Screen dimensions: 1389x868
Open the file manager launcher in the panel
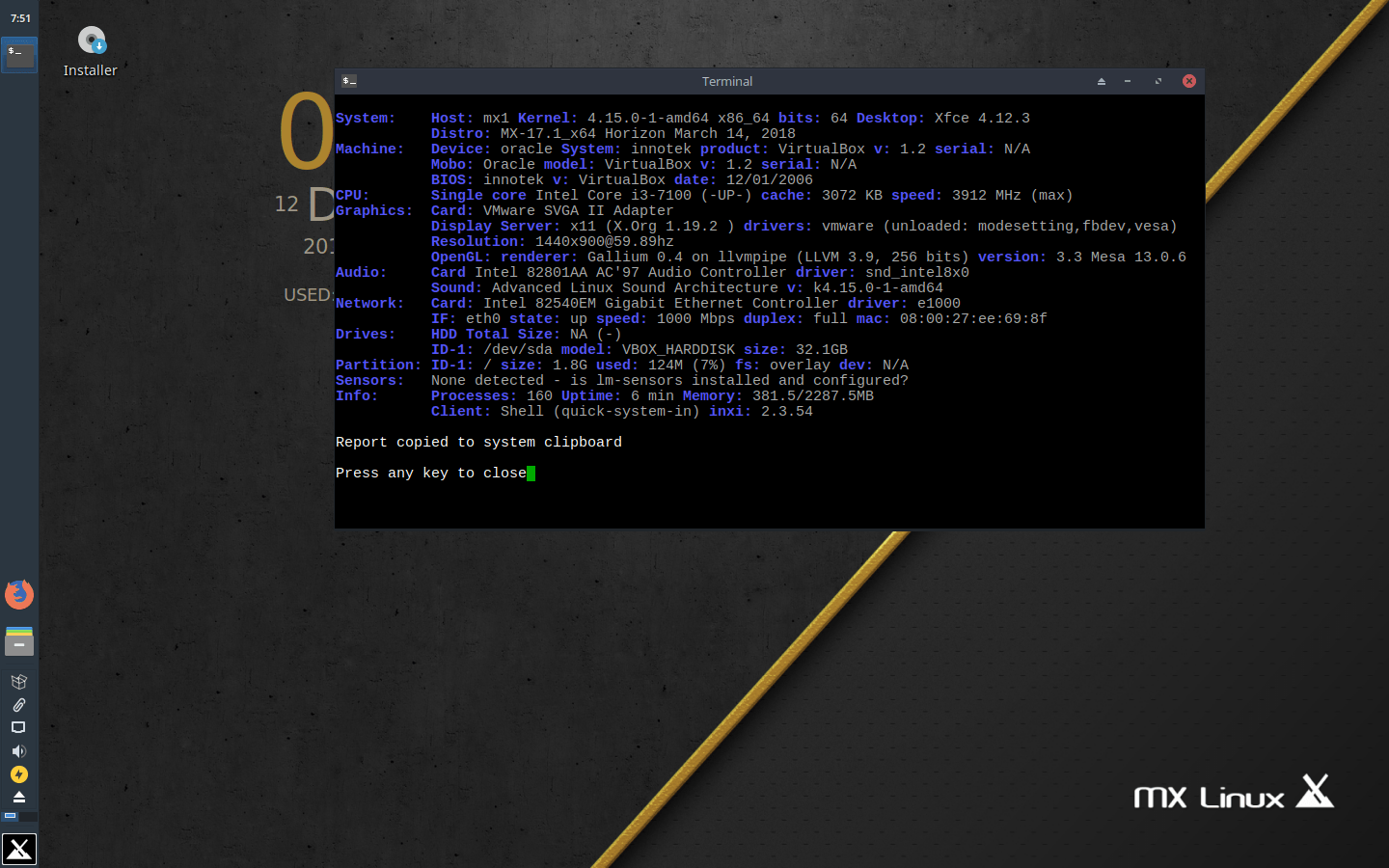point(19,641)
